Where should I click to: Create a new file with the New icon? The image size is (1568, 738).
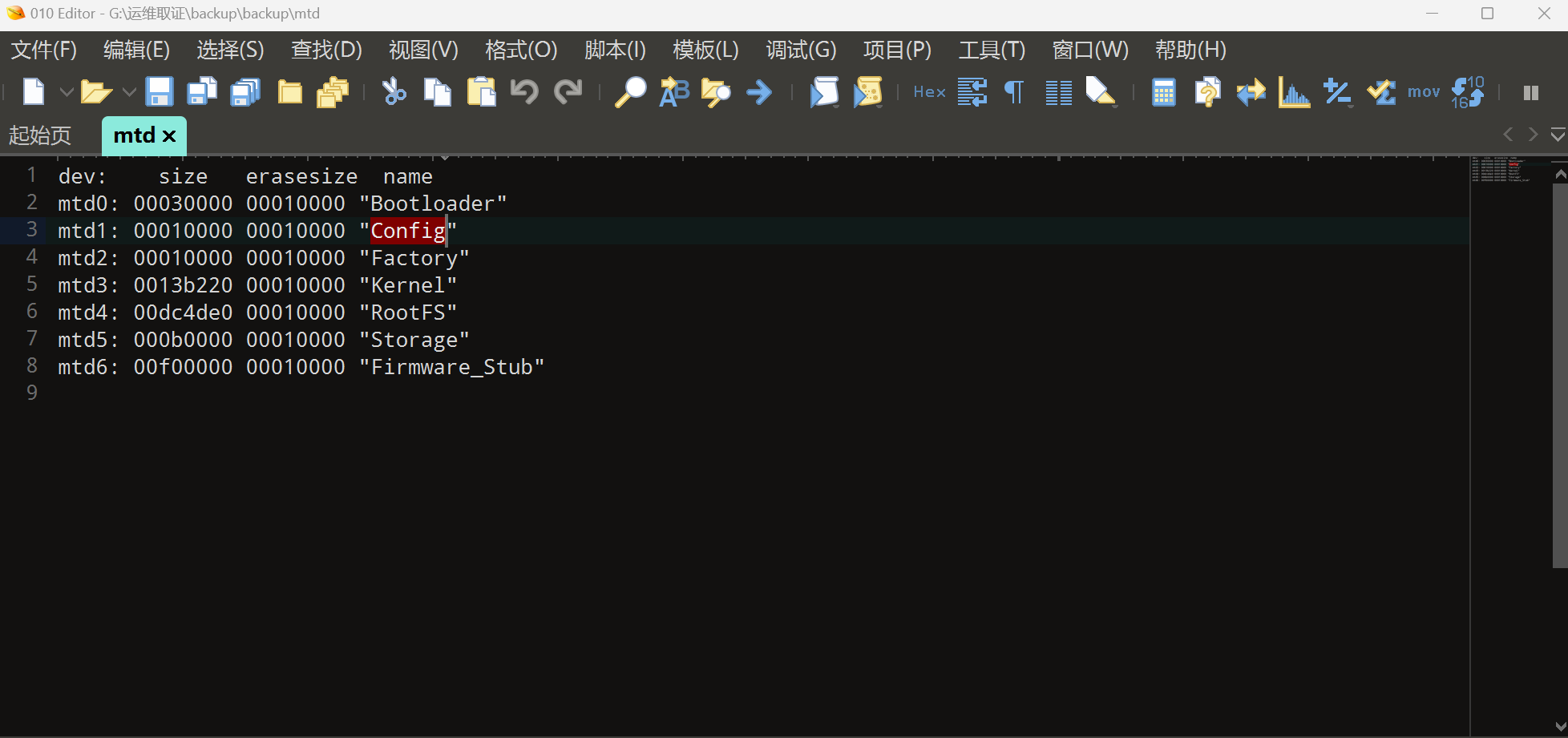(x=34, y=92)
